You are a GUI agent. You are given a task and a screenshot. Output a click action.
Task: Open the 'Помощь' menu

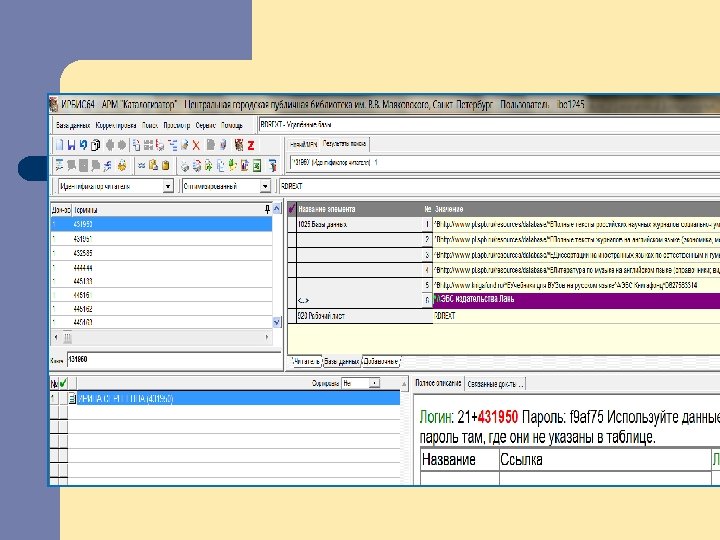click(231, 125)
